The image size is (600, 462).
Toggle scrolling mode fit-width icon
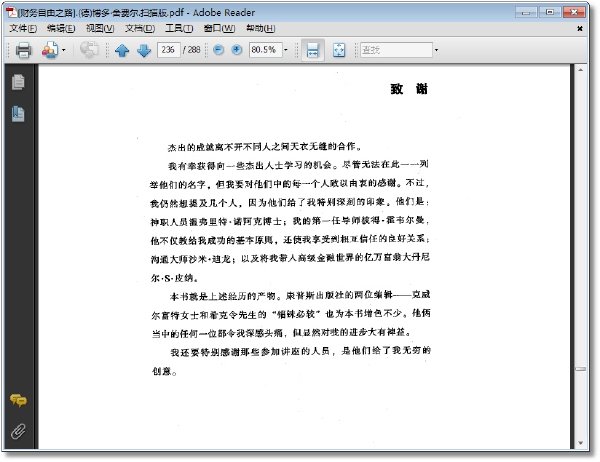click(x=313, y=50)
